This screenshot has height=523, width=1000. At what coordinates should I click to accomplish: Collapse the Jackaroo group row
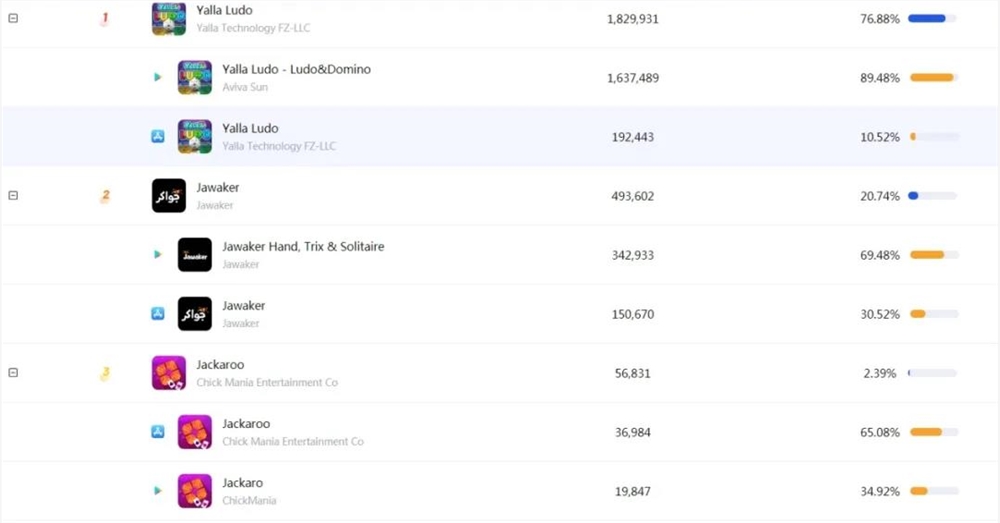click(x=13, y=373)
